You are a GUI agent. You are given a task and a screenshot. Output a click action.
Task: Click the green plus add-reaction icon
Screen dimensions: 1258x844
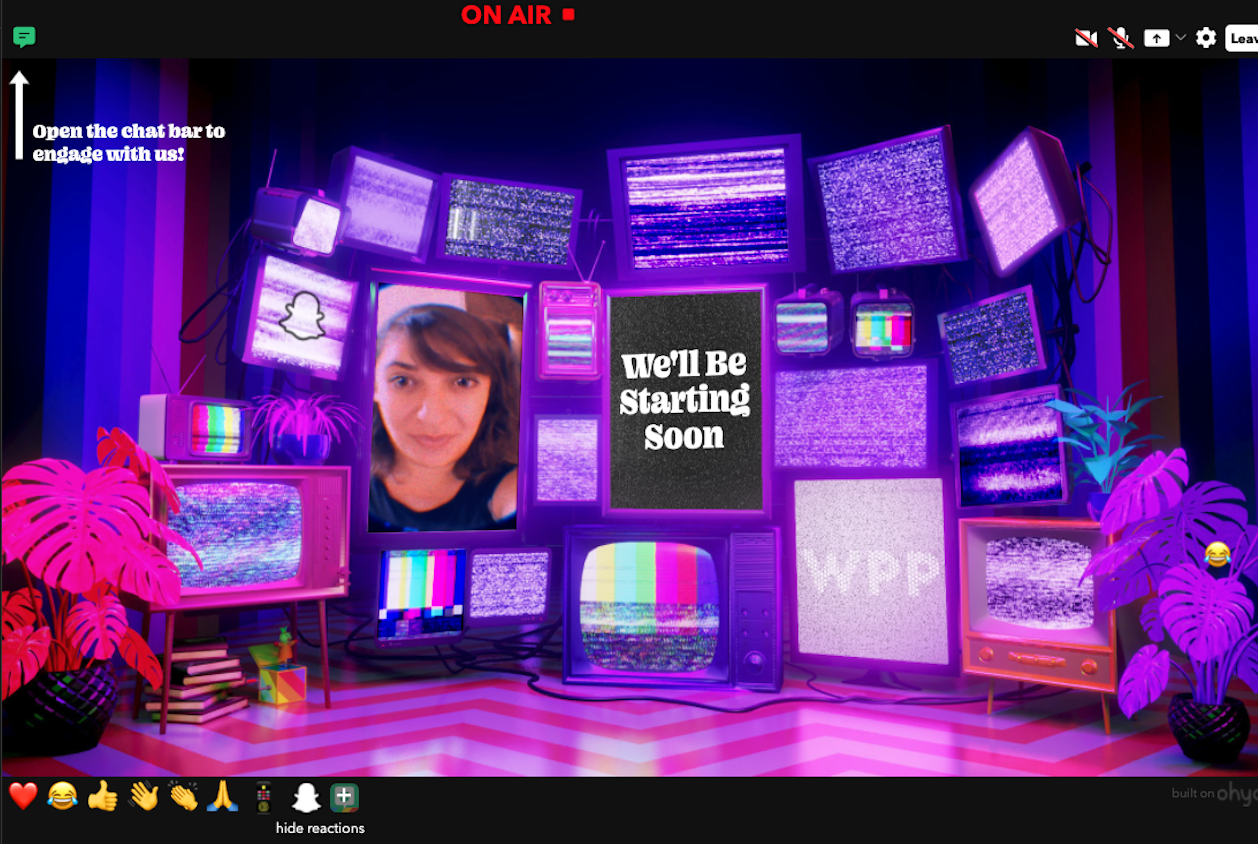344,797
